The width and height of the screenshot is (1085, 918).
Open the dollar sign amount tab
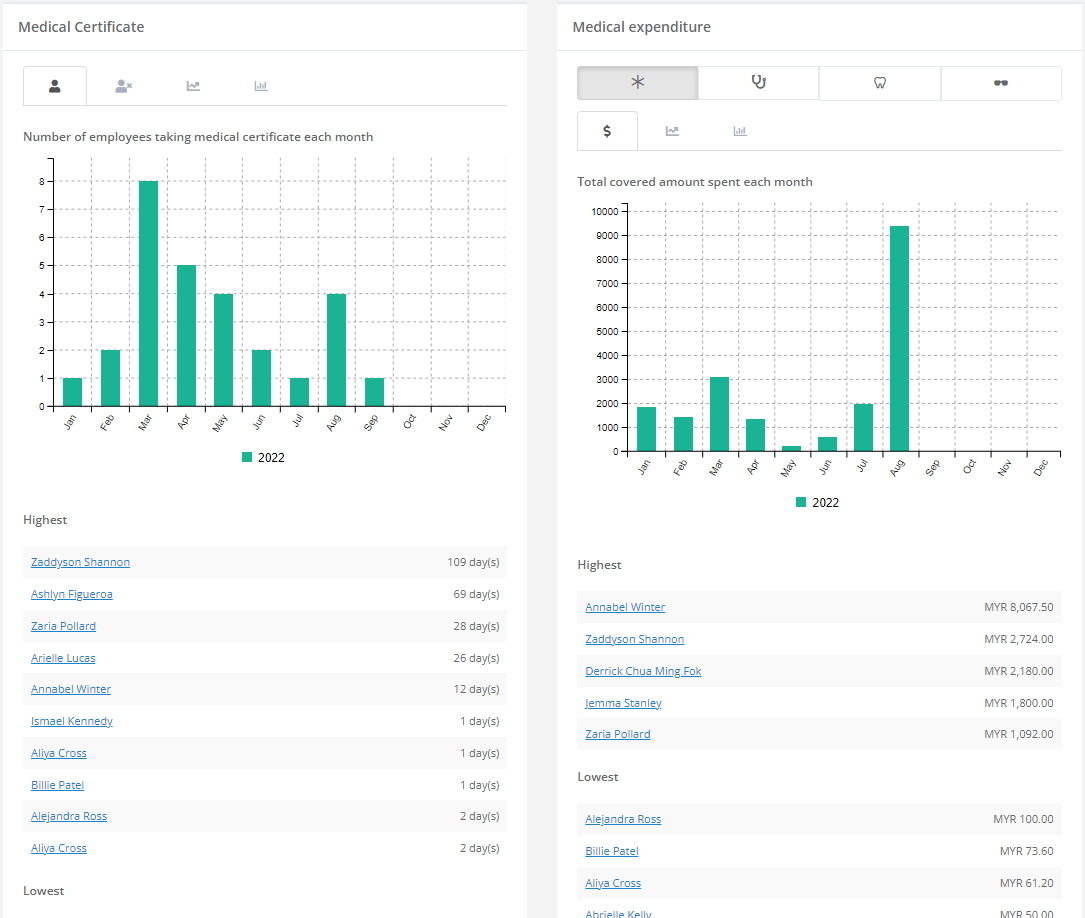[607, 131]
